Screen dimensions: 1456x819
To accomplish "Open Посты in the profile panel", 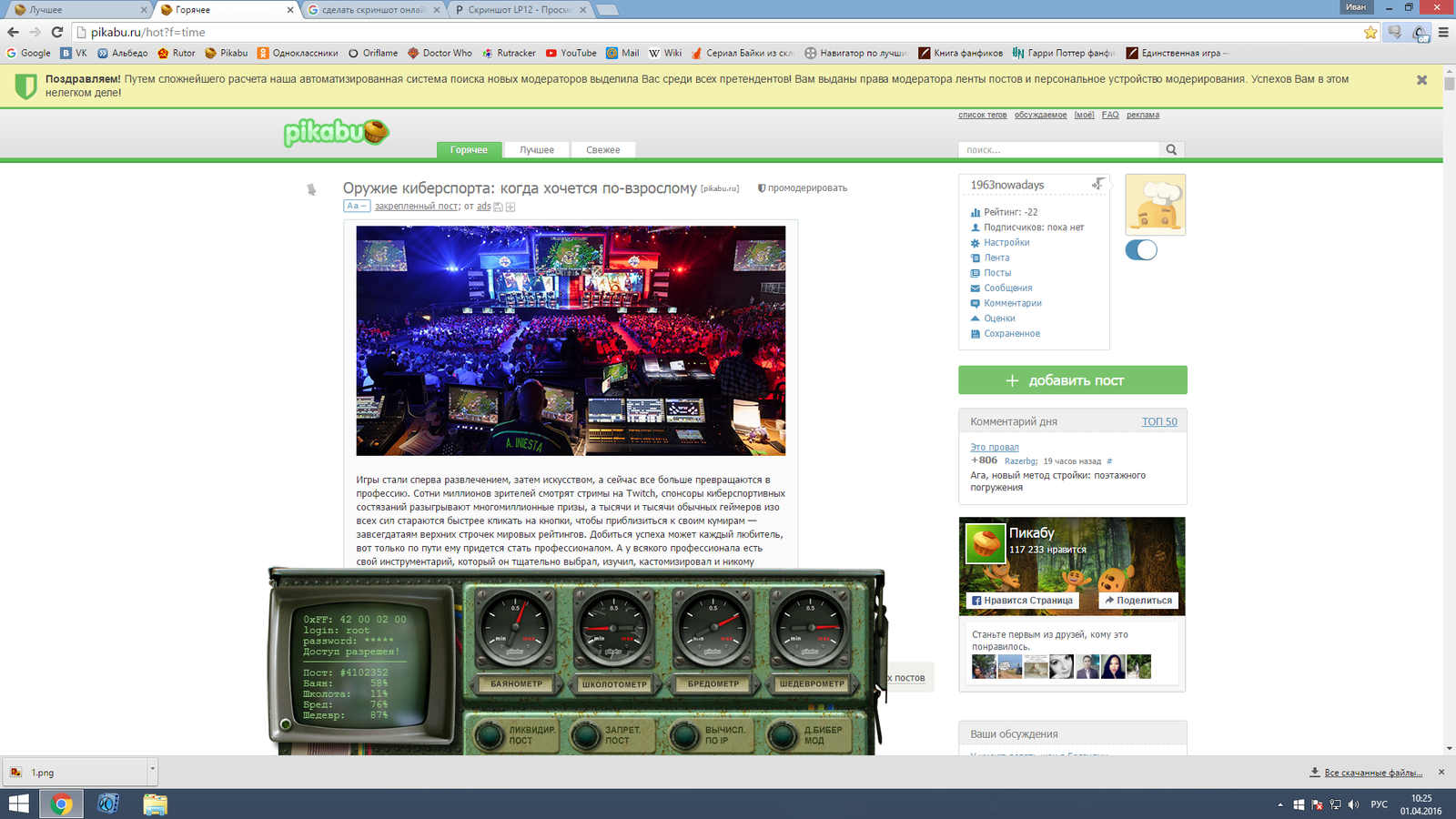I will [x=997, y=273].
